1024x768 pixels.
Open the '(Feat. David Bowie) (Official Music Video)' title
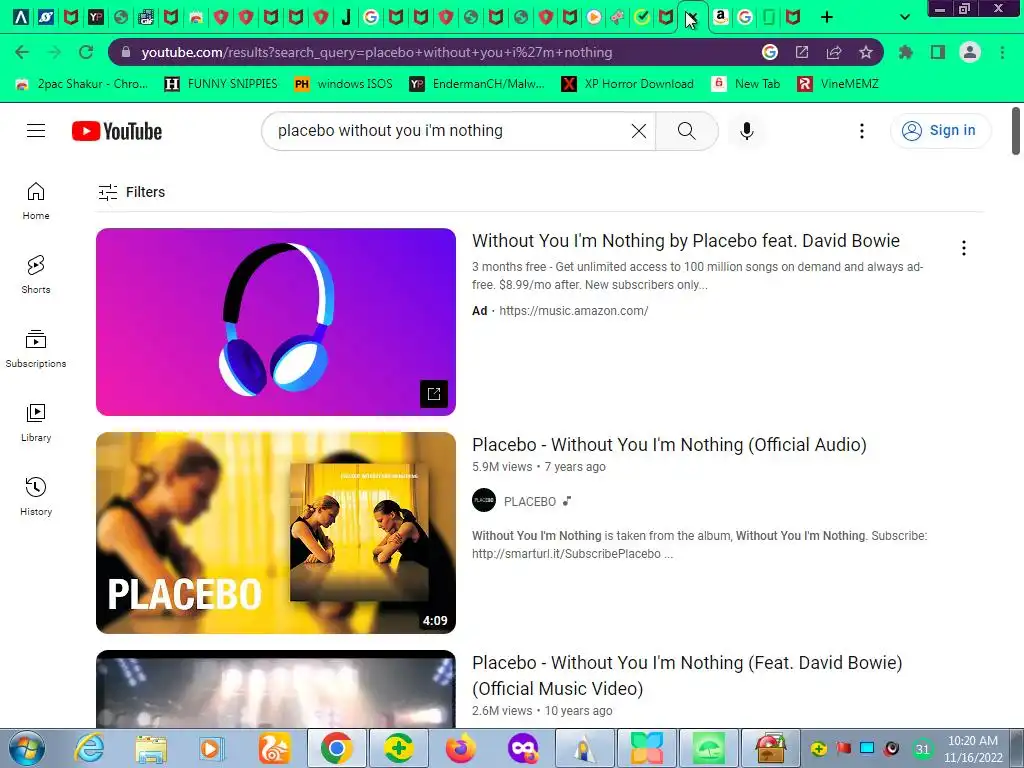(687, 675)
